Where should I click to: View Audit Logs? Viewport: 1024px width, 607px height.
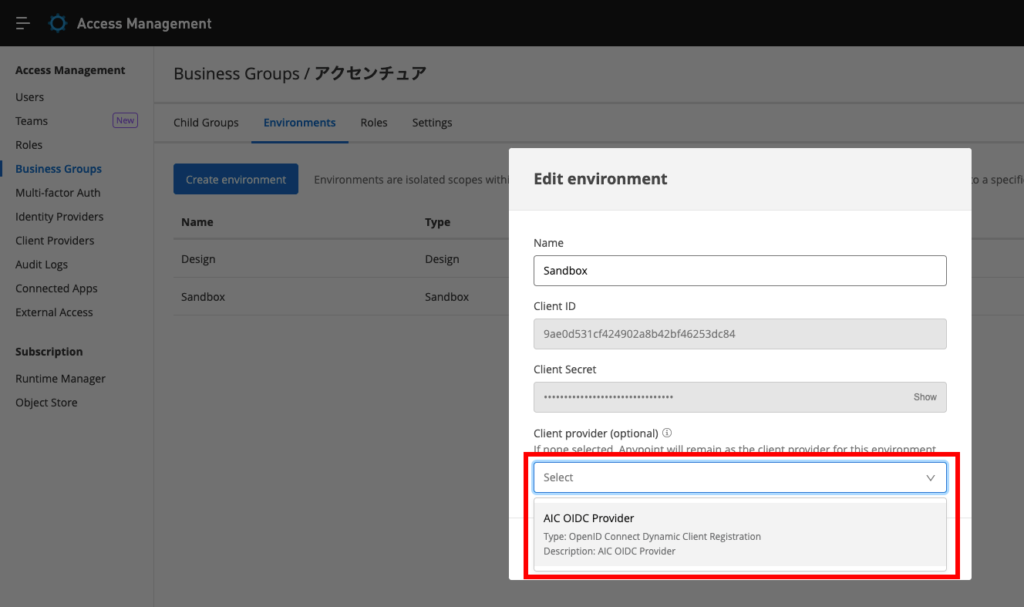pyautogui.click(x=42, y=265)
